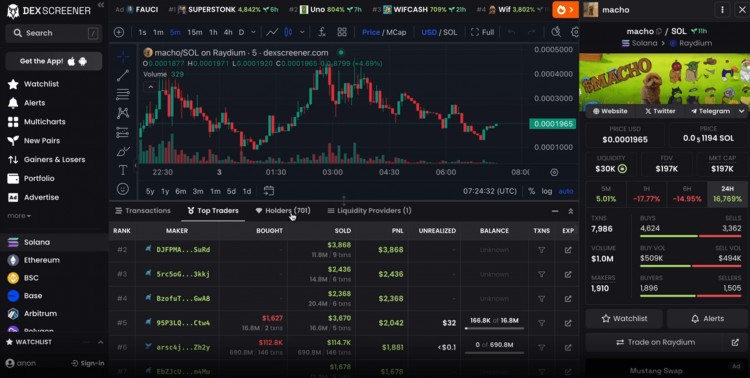Toggle auto scale on chart
Image resolution: width=750 pixels, height=378 pixels.
pos(566,191)
